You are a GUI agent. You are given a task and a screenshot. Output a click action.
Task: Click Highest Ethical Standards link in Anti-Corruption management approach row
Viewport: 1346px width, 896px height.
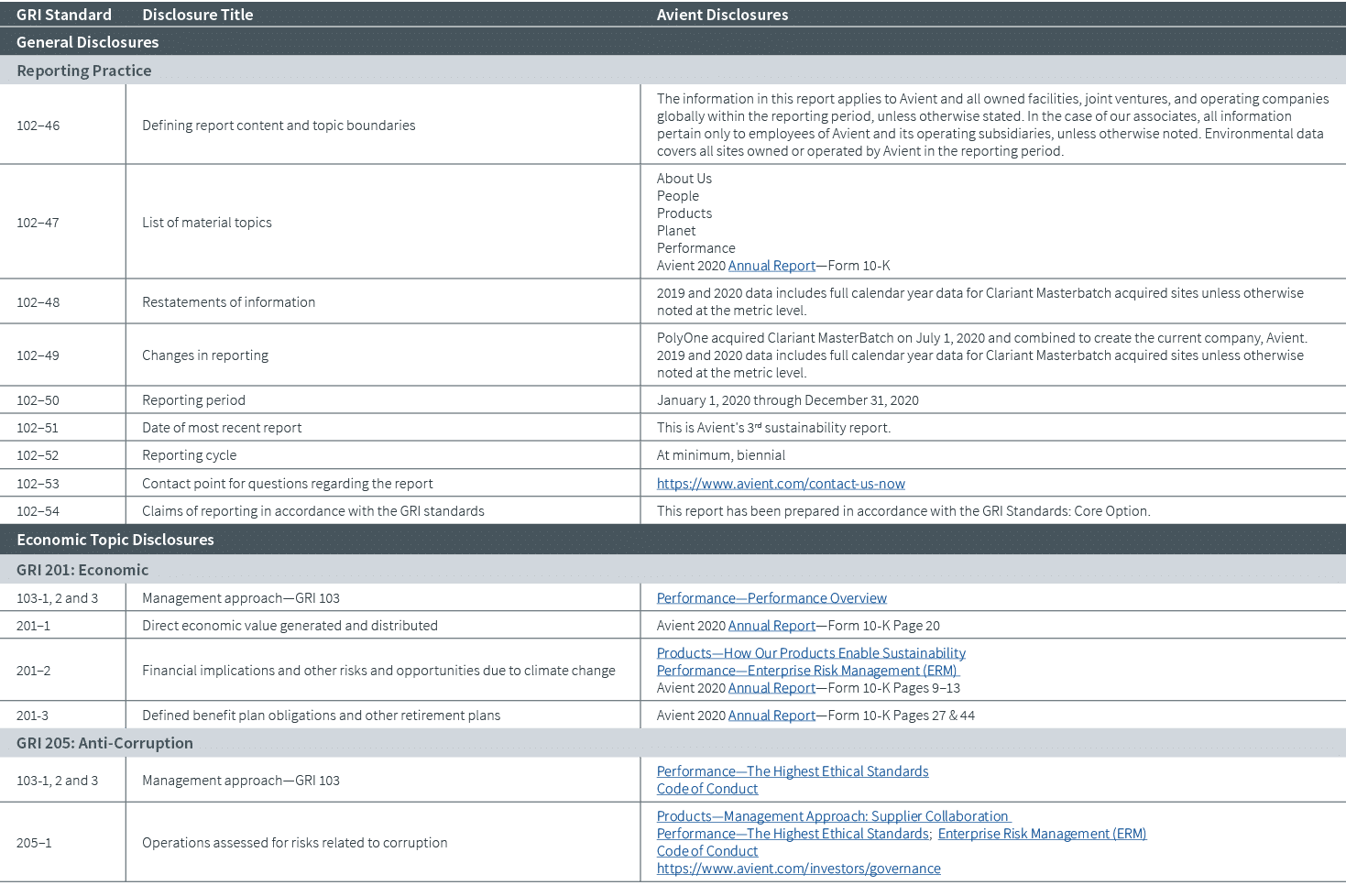[x=792, y=771]
